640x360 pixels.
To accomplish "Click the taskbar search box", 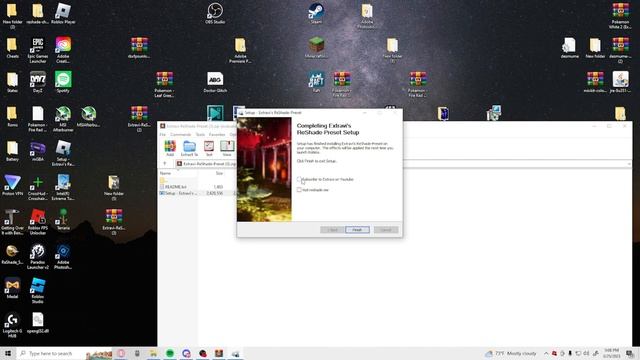I will [65, 353].
